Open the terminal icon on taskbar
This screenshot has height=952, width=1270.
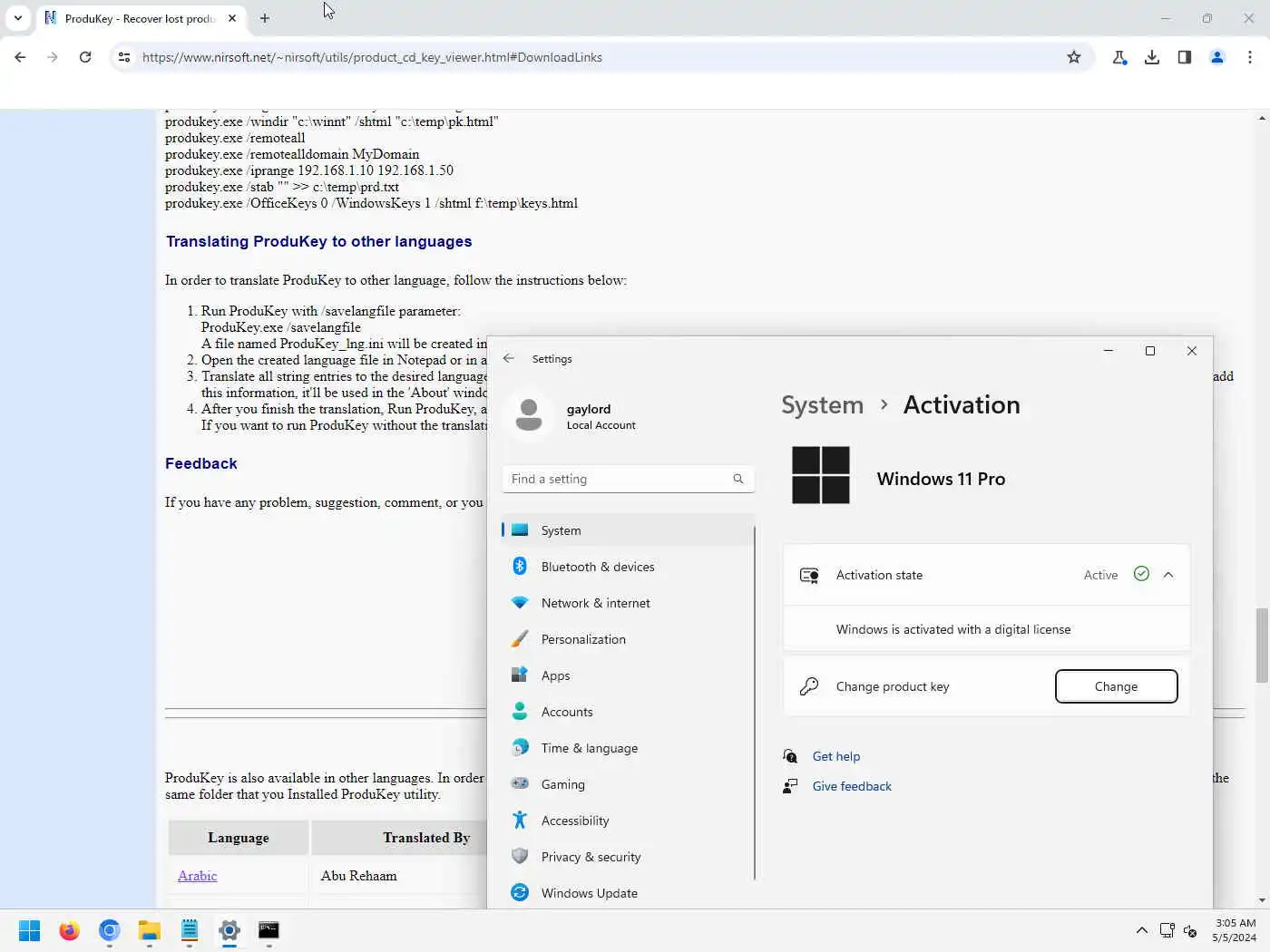pyautogui.click(x=269, y=930)
